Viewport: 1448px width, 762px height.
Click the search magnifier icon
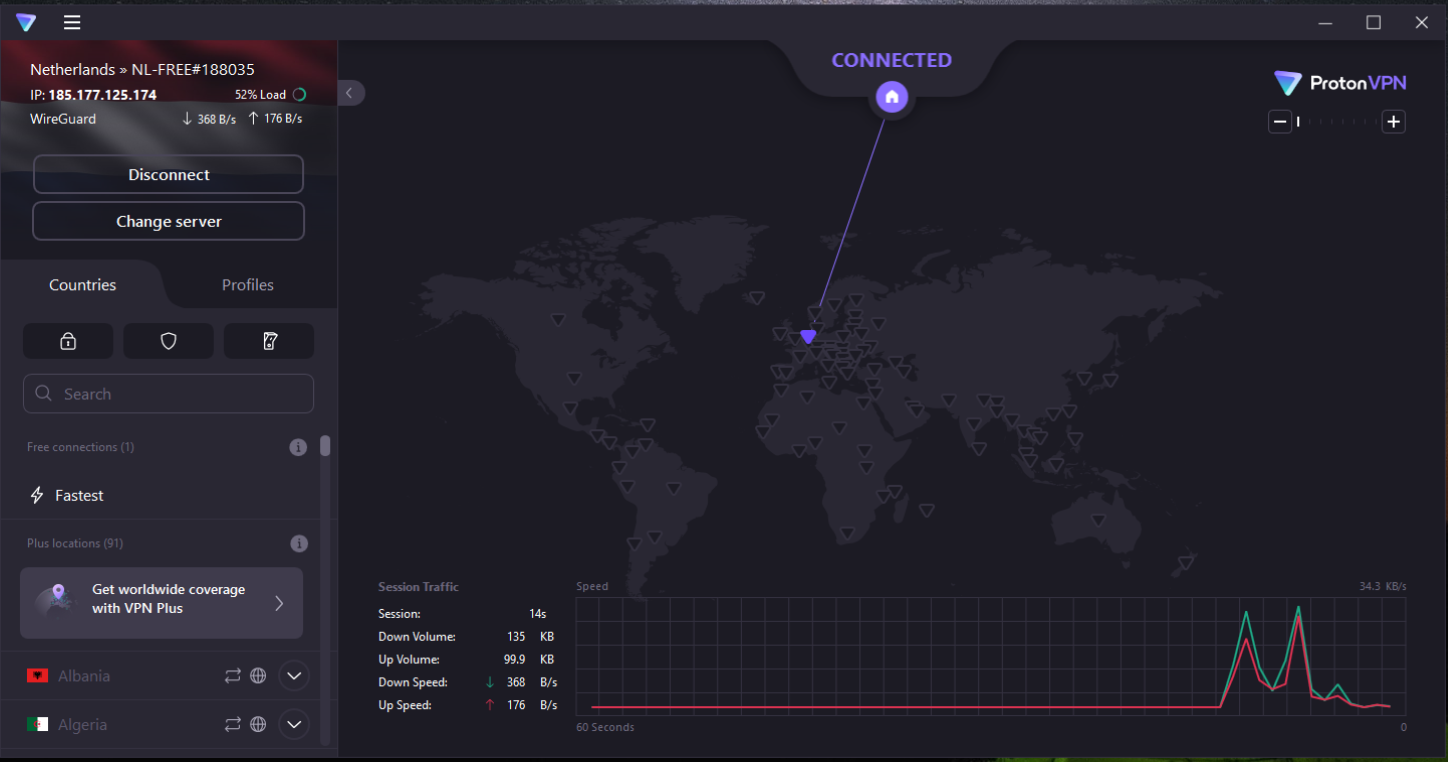pos(44,394)
